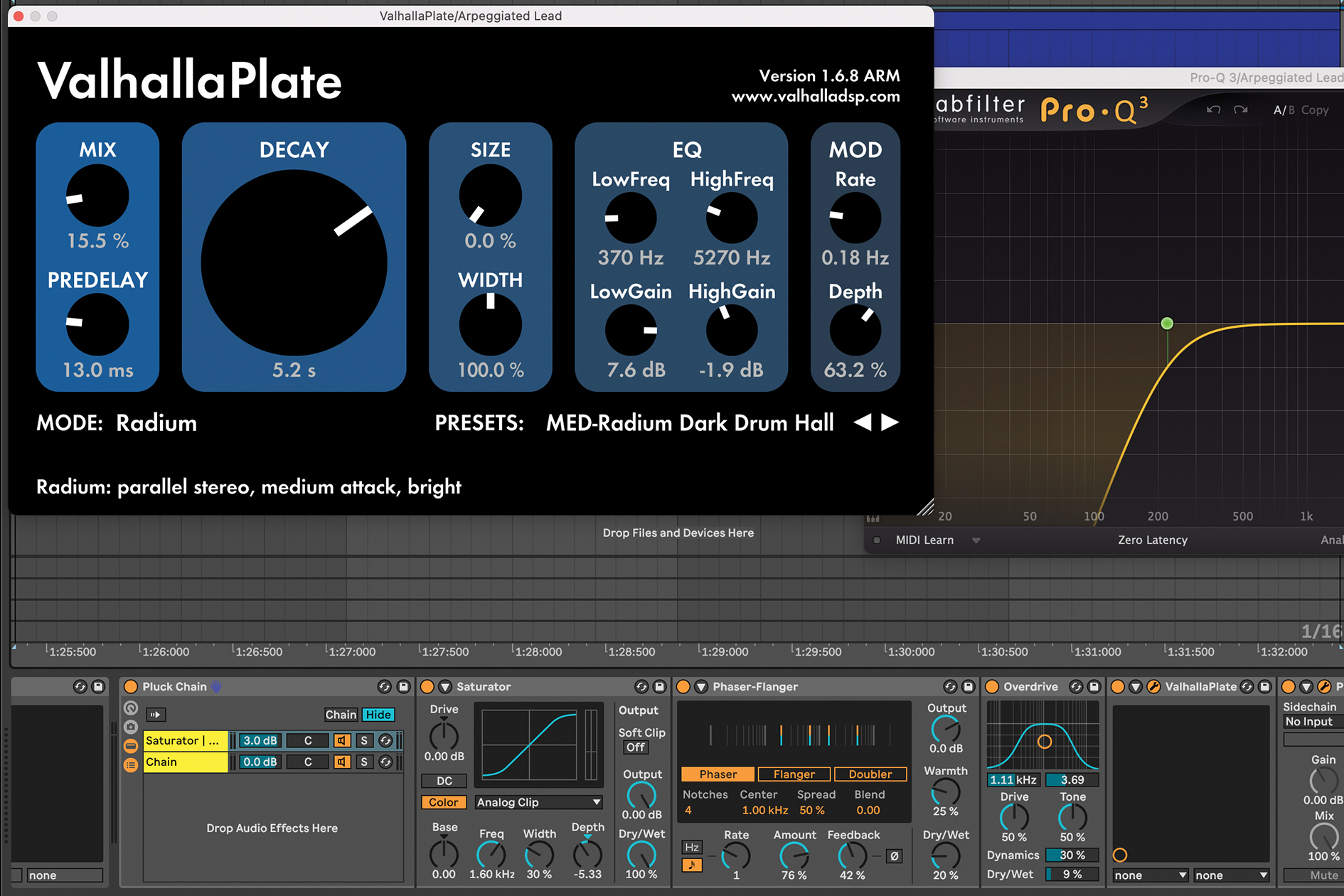Solo the Saturator chain row
Image resolution: width=1344 pixels, height=896 pixels.
364,740
